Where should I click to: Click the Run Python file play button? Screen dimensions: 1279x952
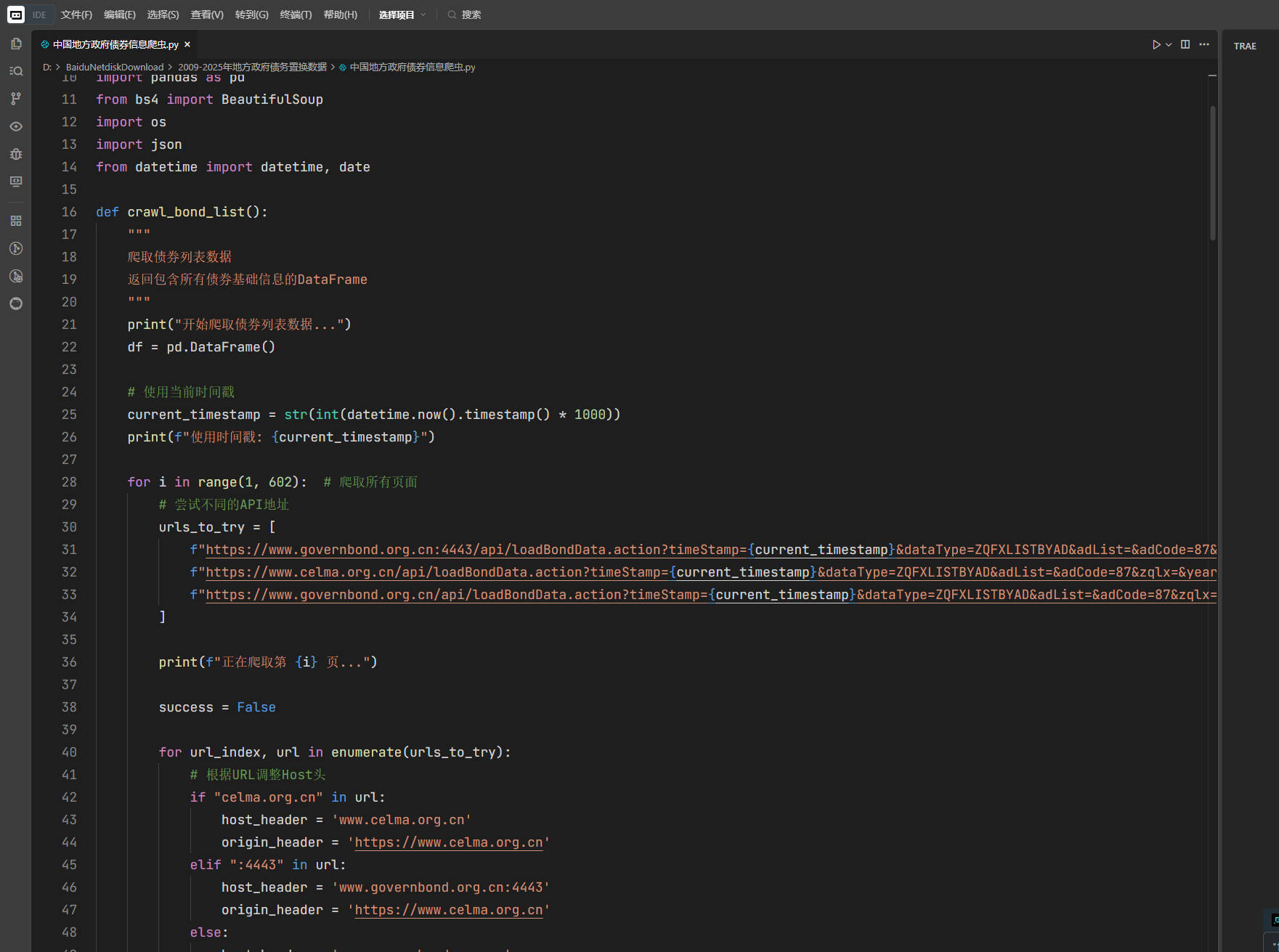coord(1156,45)
